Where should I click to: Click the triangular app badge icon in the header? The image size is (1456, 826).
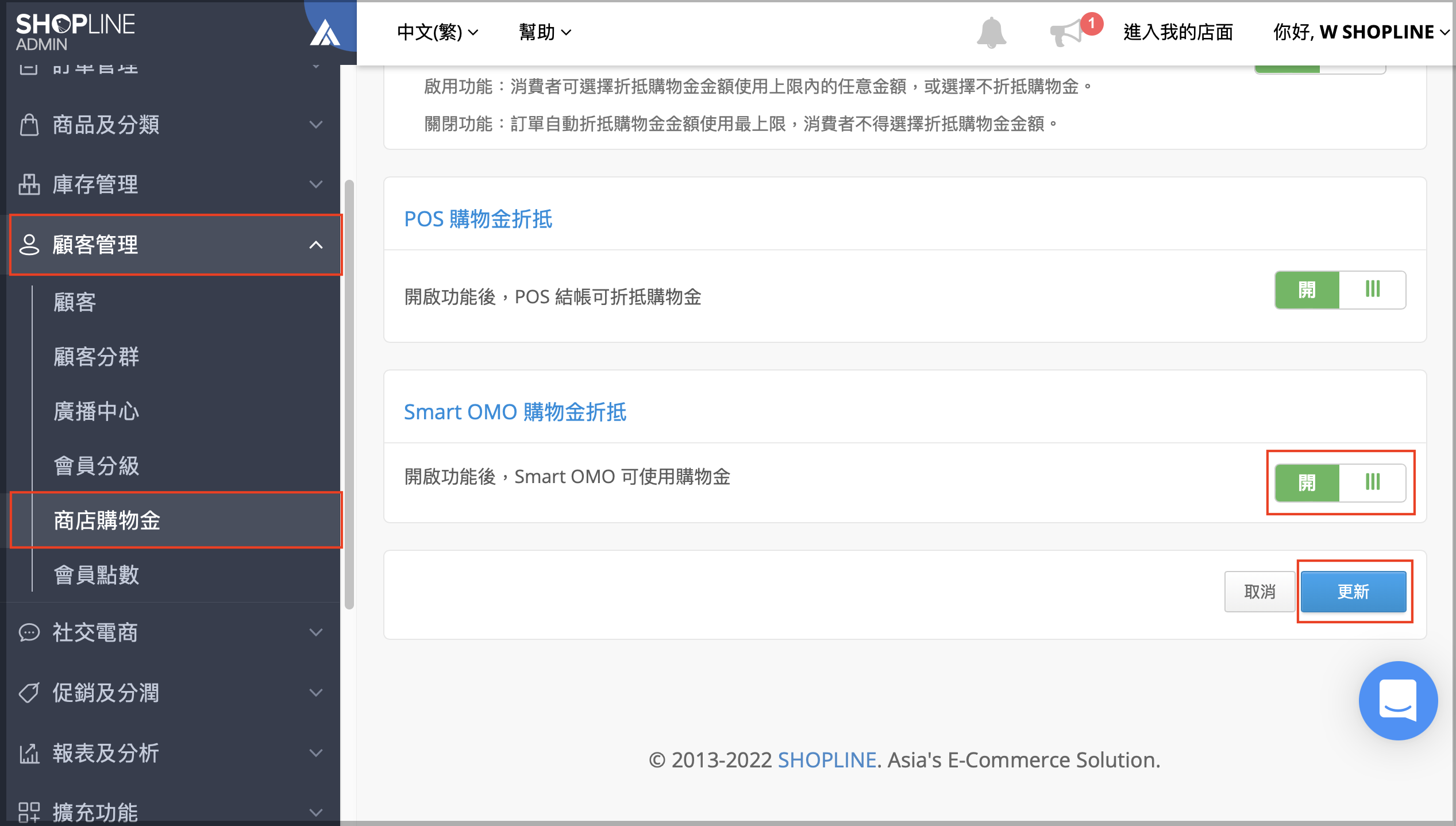point(326,33)
